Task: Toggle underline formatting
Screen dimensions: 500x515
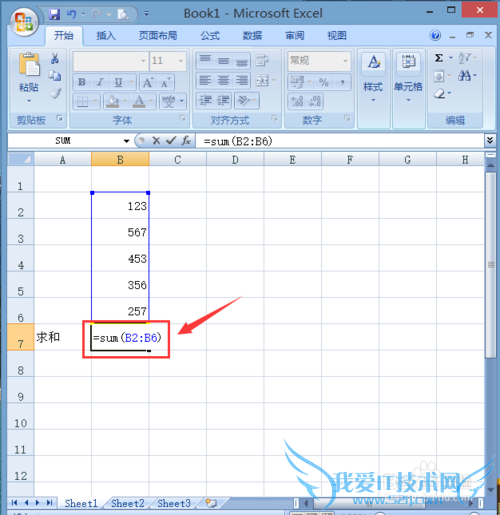Action: coord(118,82)
